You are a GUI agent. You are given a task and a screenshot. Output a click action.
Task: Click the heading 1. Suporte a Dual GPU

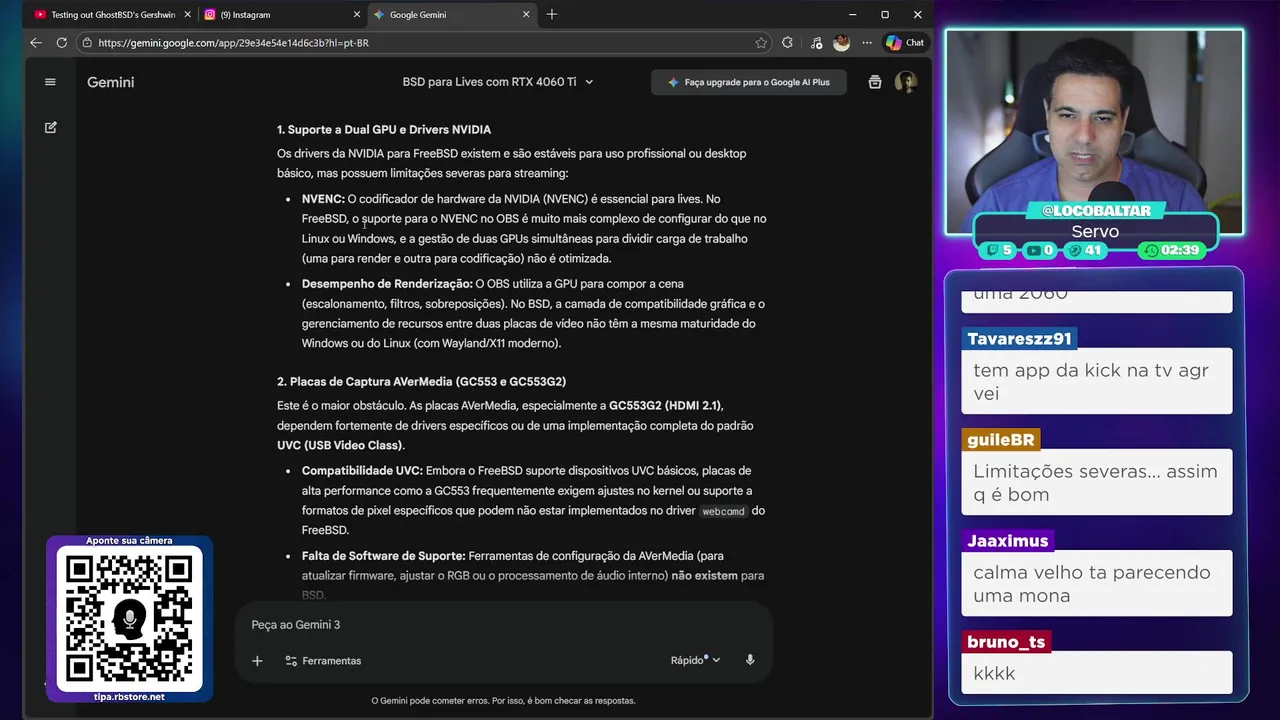[384, 130]
